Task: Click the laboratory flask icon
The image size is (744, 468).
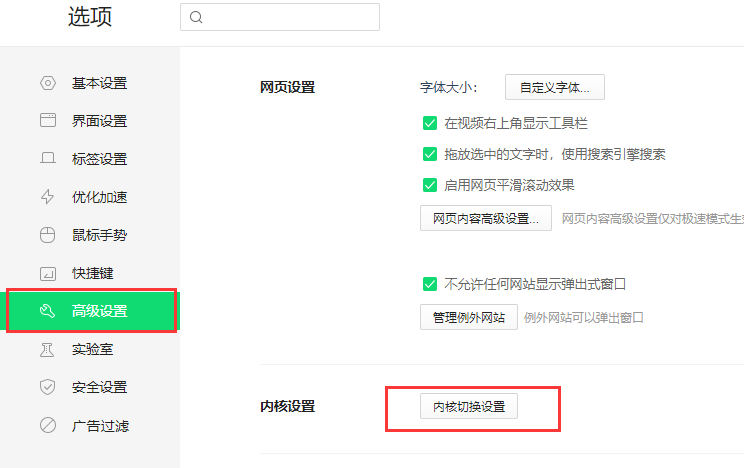Action: coord(47,349)
